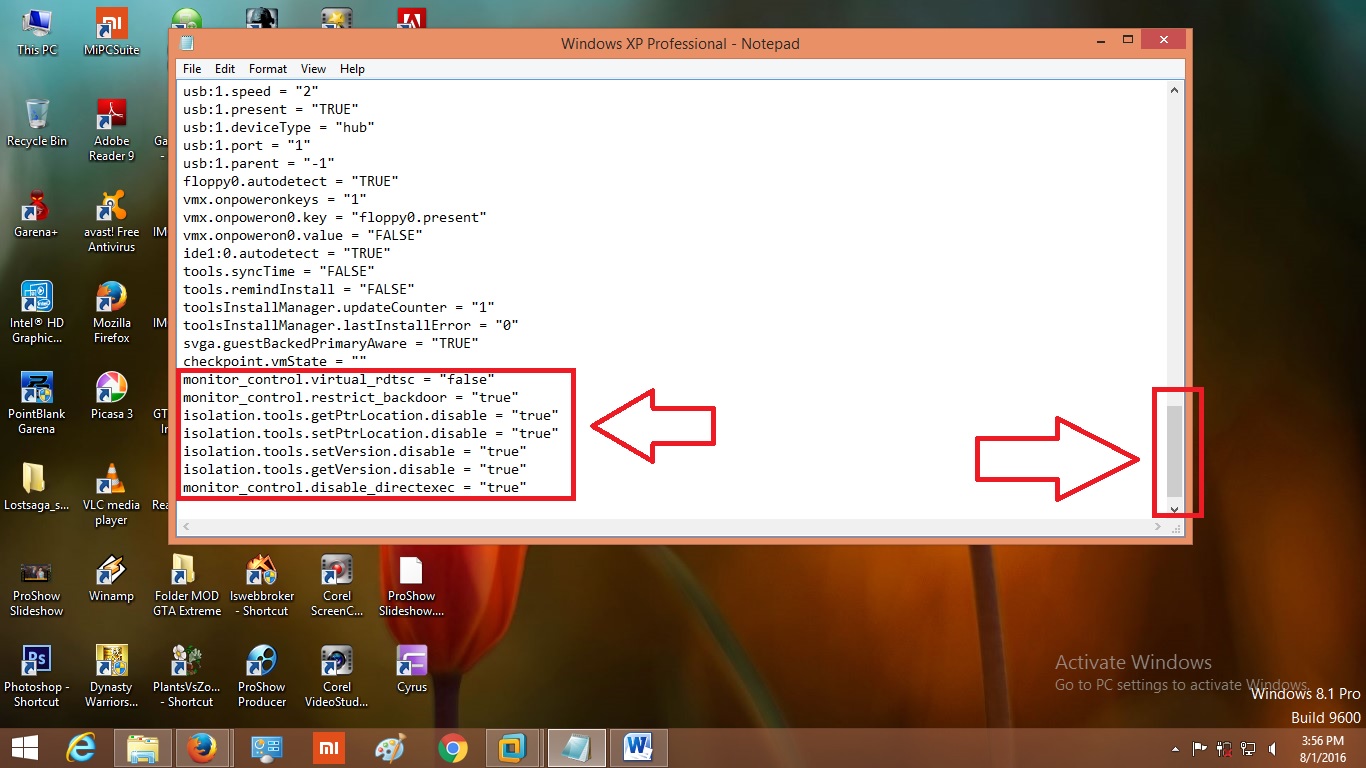Launch the Photoshop shortcut

click(x=37, y=660)
